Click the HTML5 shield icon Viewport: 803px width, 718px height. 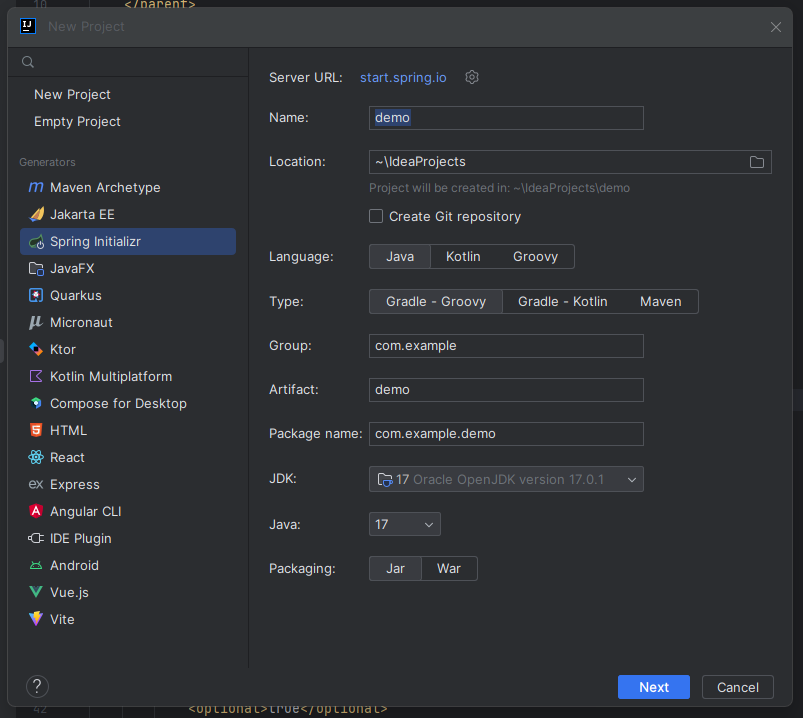click(36, 430)
